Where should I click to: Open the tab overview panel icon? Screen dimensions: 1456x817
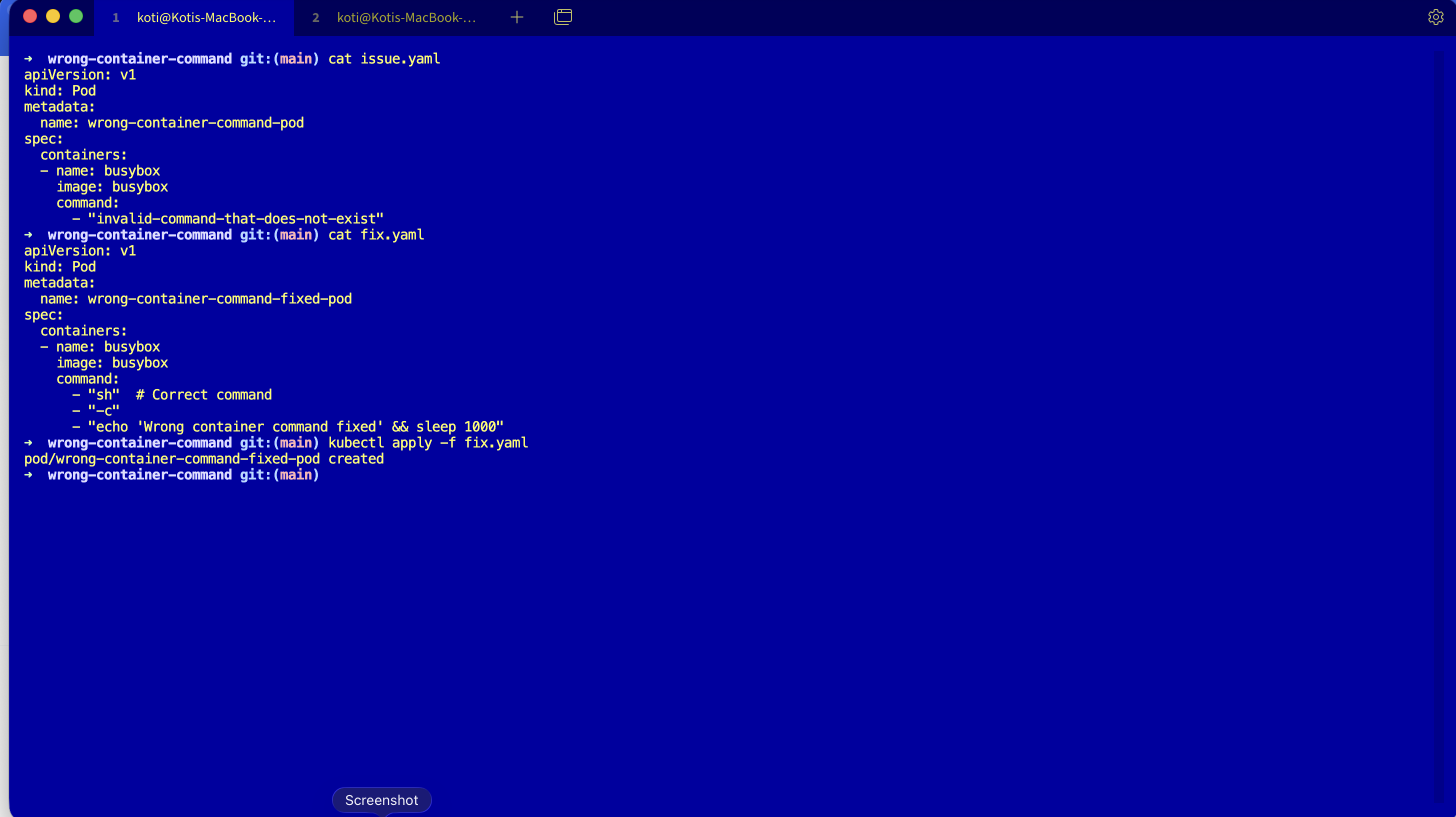pyautogui.click(x=563, y=17)
